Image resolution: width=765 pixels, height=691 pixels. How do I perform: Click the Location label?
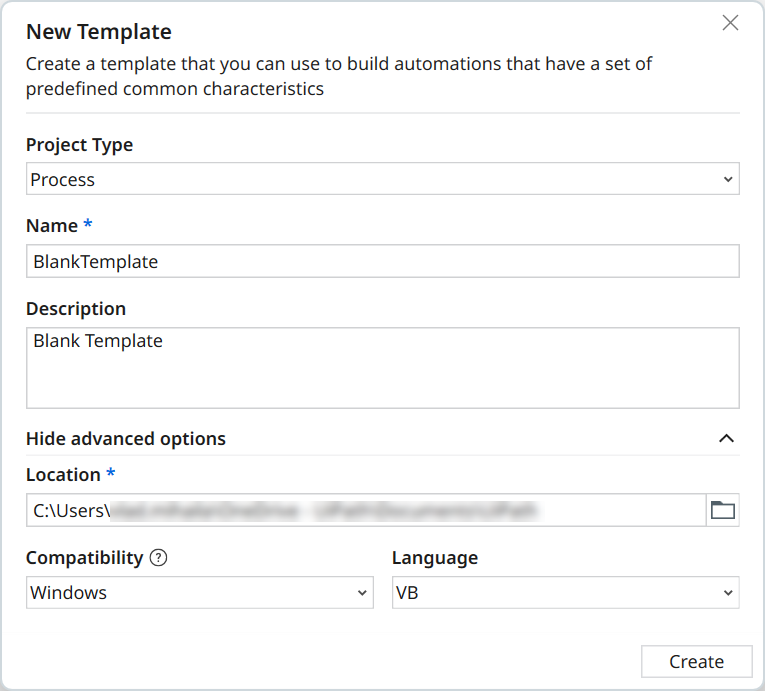[63, 475]
